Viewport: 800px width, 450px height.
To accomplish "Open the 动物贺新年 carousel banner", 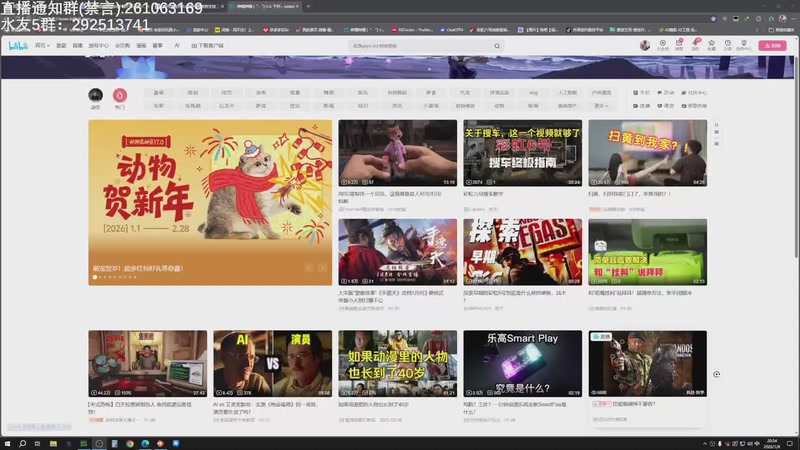I will [x=210, y=203].
